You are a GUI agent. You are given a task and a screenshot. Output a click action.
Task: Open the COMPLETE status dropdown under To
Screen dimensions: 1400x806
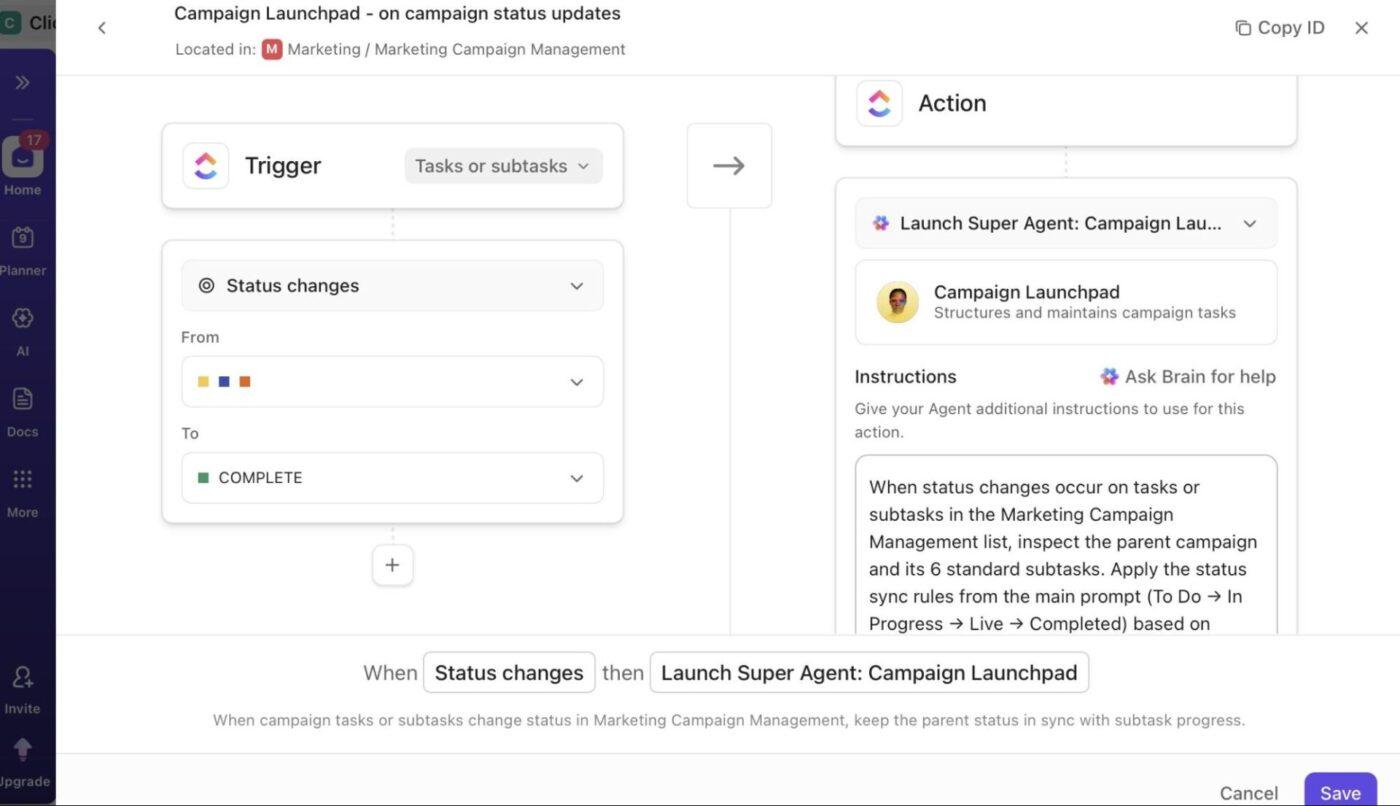pyautogui.click(x=392, y=475)
